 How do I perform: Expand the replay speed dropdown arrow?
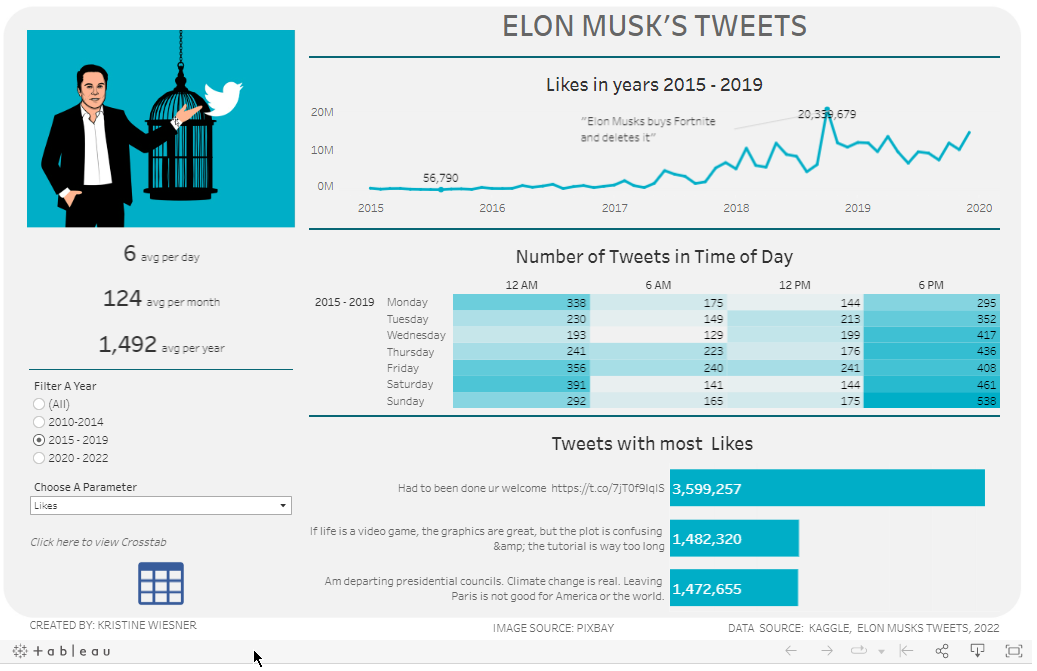pos(881,652)
